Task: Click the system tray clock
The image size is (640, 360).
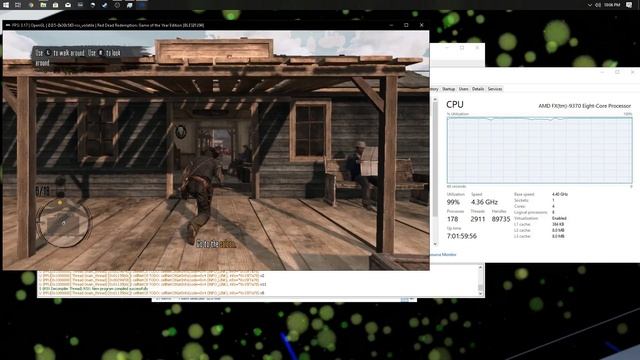Action: 612,5
